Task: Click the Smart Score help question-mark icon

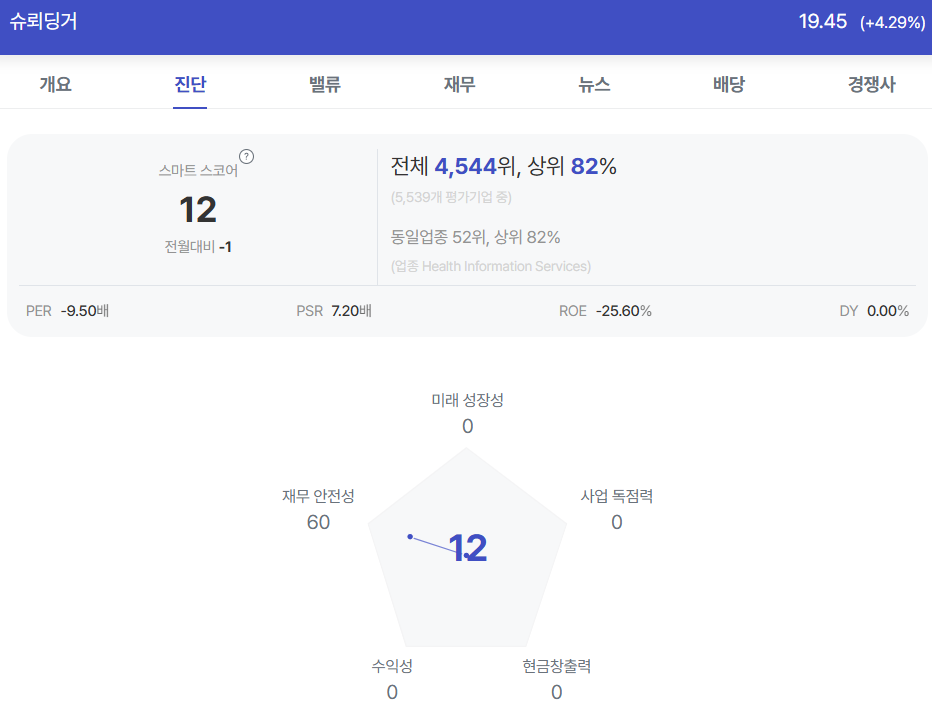Action: [247, 156]
